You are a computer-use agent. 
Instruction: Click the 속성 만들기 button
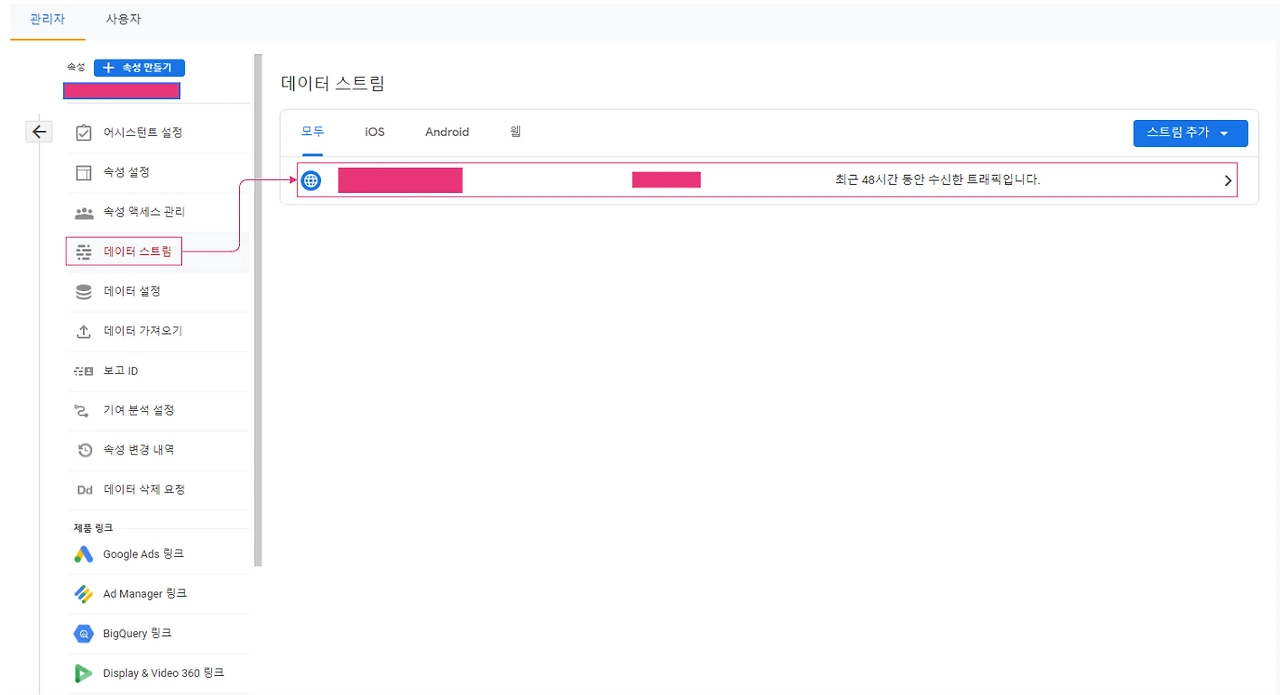click(x=139, y=67)
